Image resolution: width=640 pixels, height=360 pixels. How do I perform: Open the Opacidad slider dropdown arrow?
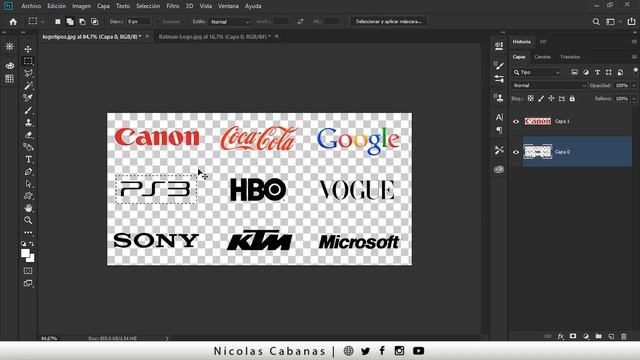(x=634, y=85)
